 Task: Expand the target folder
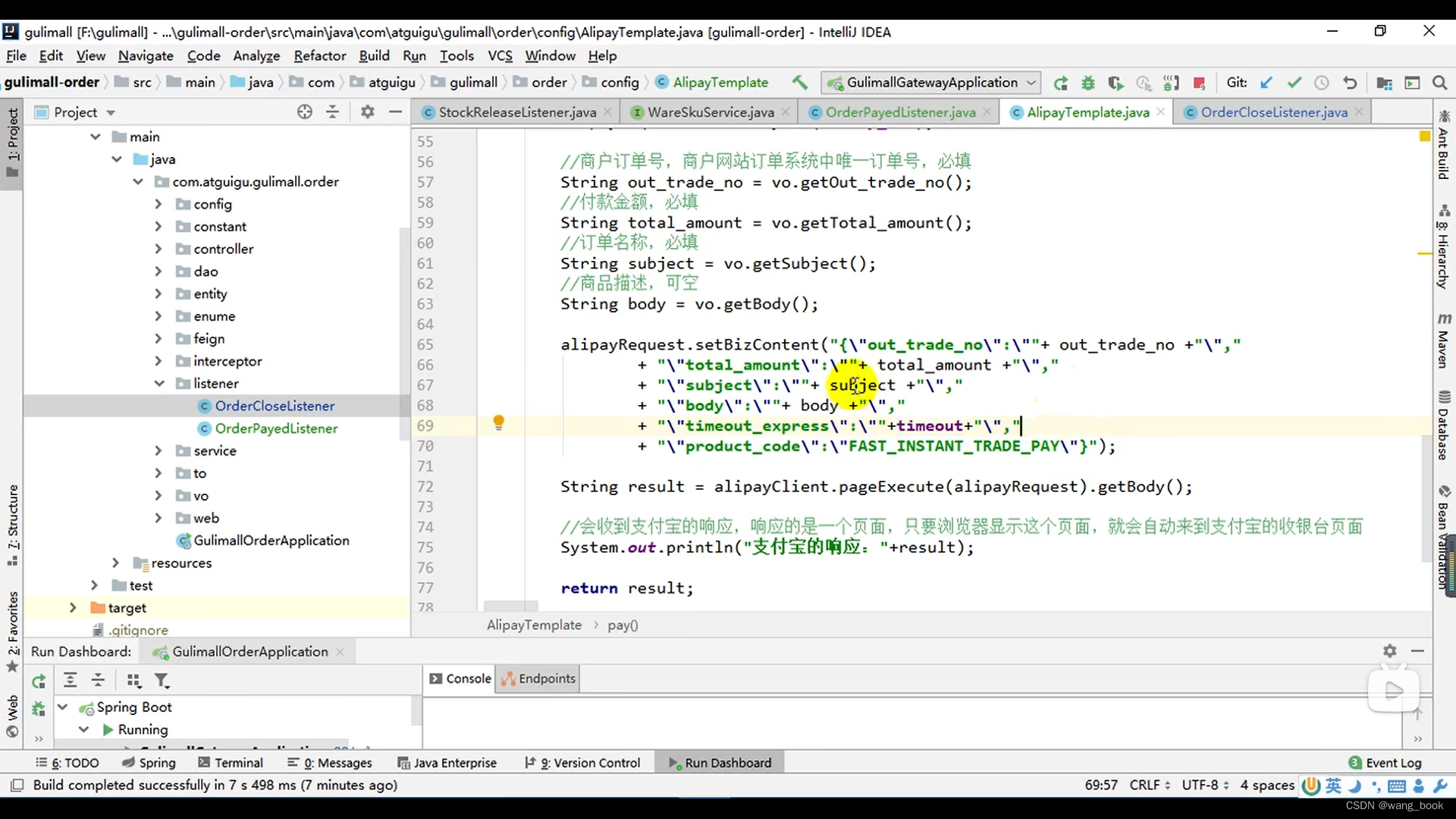(x=73, y=607)
